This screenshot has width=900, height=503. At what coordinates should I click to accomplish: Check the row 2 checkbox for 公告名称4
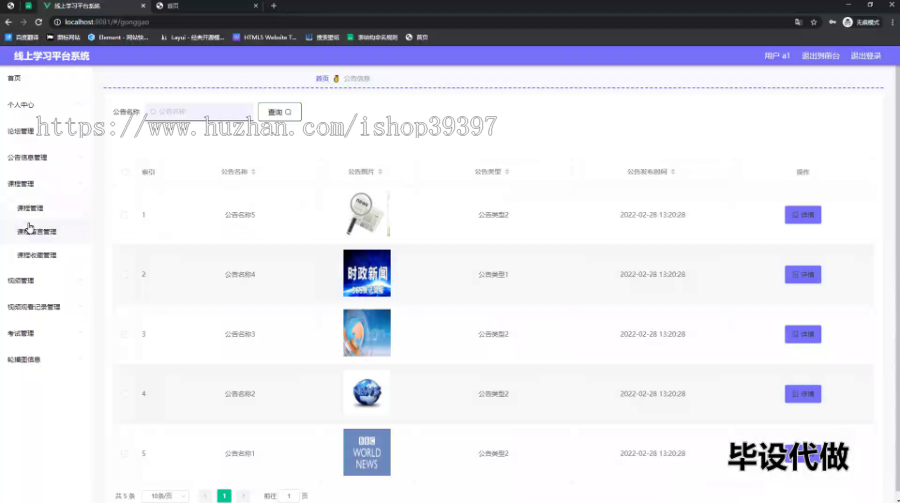tap(125, 274)
